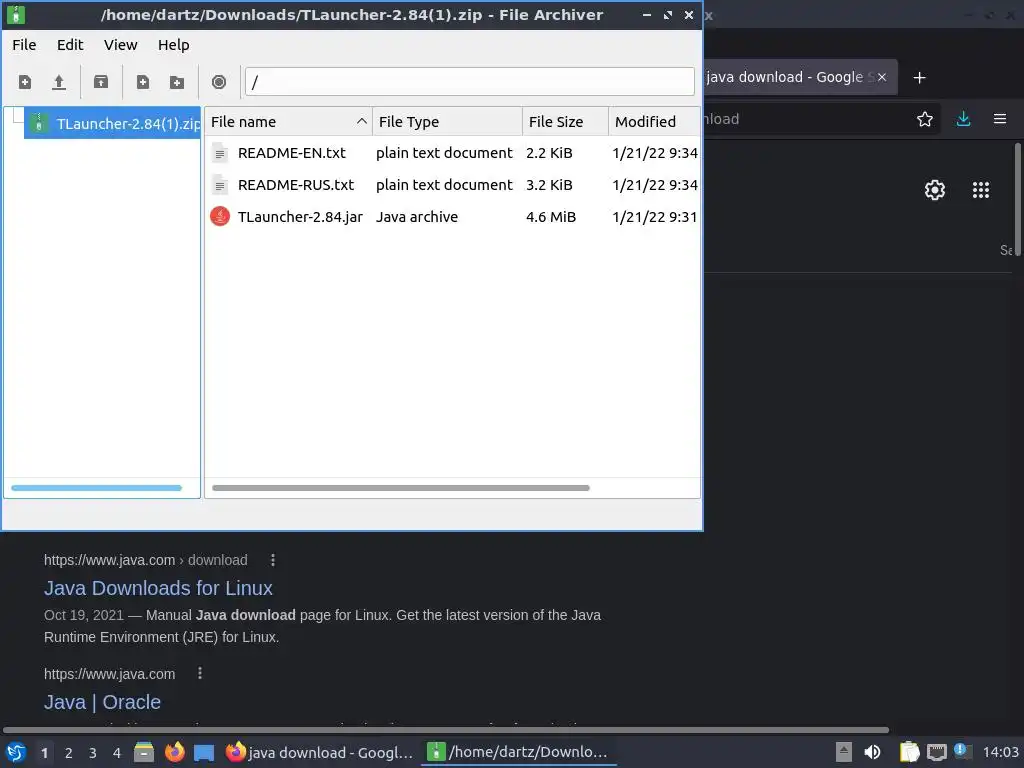Launch Firefox from the taskbar quick-launch
The width and height of the screenshot is (1024, 768).
174,752
